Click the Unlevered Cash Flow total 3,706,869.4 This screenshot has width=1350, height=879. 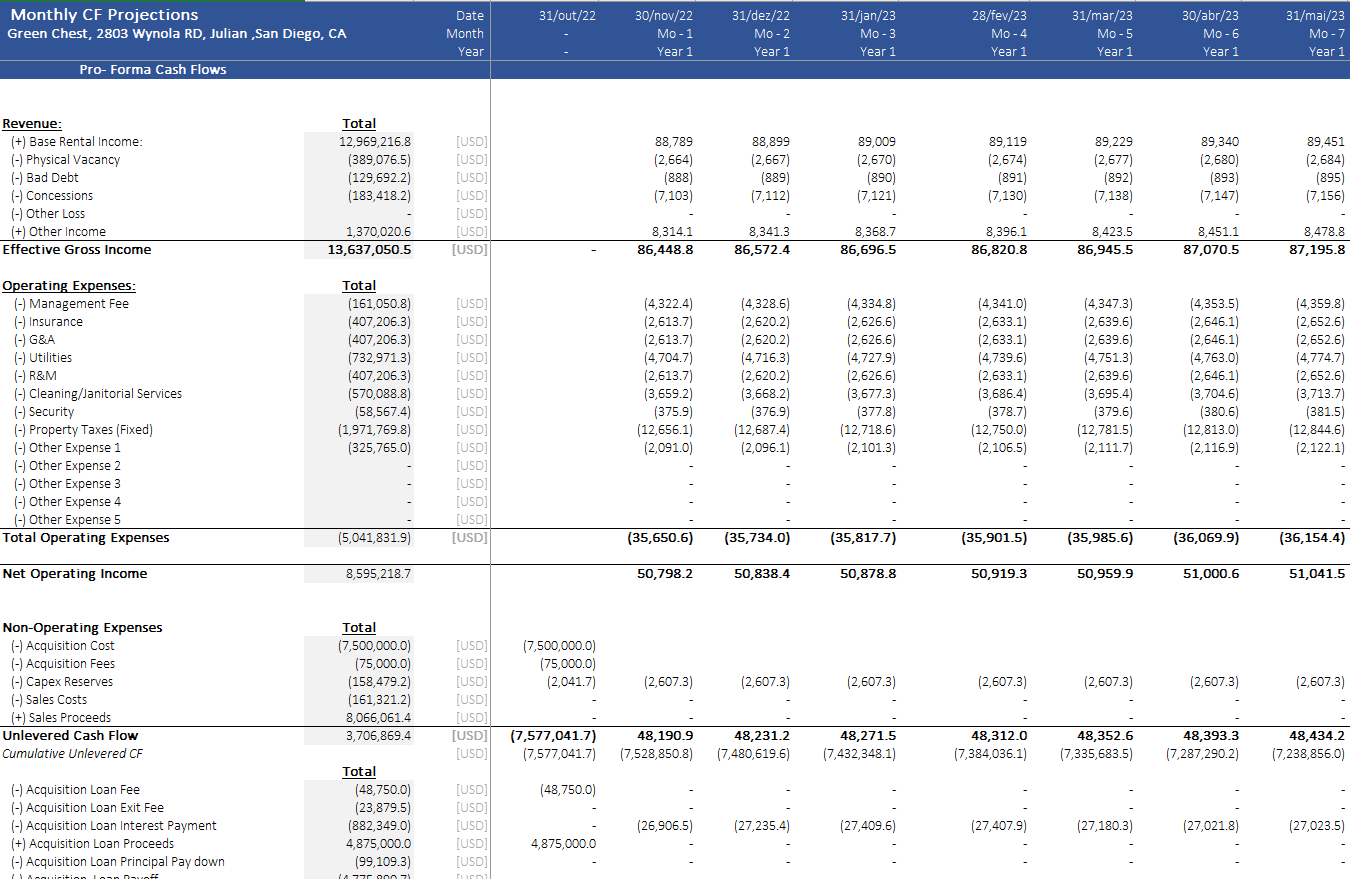point(376,736)
